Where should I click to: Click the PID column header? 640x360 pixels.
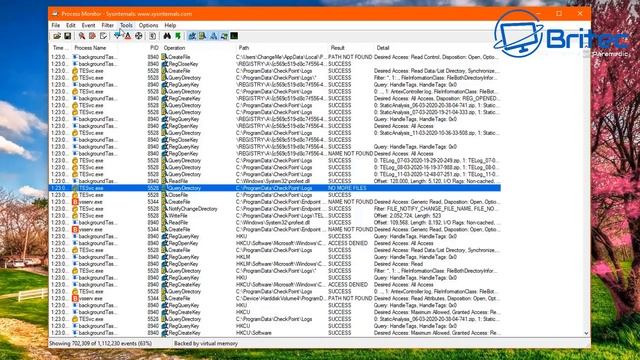click(x=154, y=48)
